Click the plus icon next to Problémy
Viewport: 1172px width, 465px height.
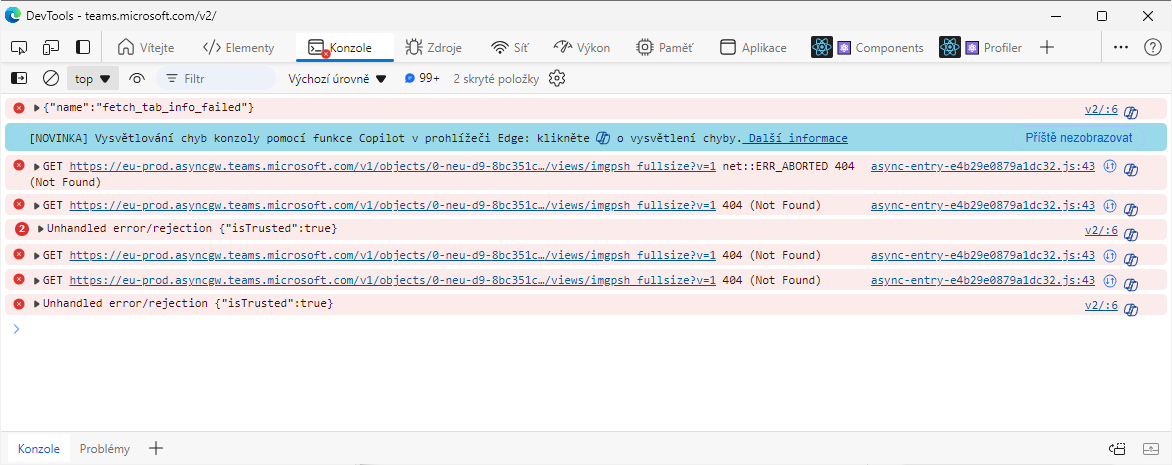(155, 449)
